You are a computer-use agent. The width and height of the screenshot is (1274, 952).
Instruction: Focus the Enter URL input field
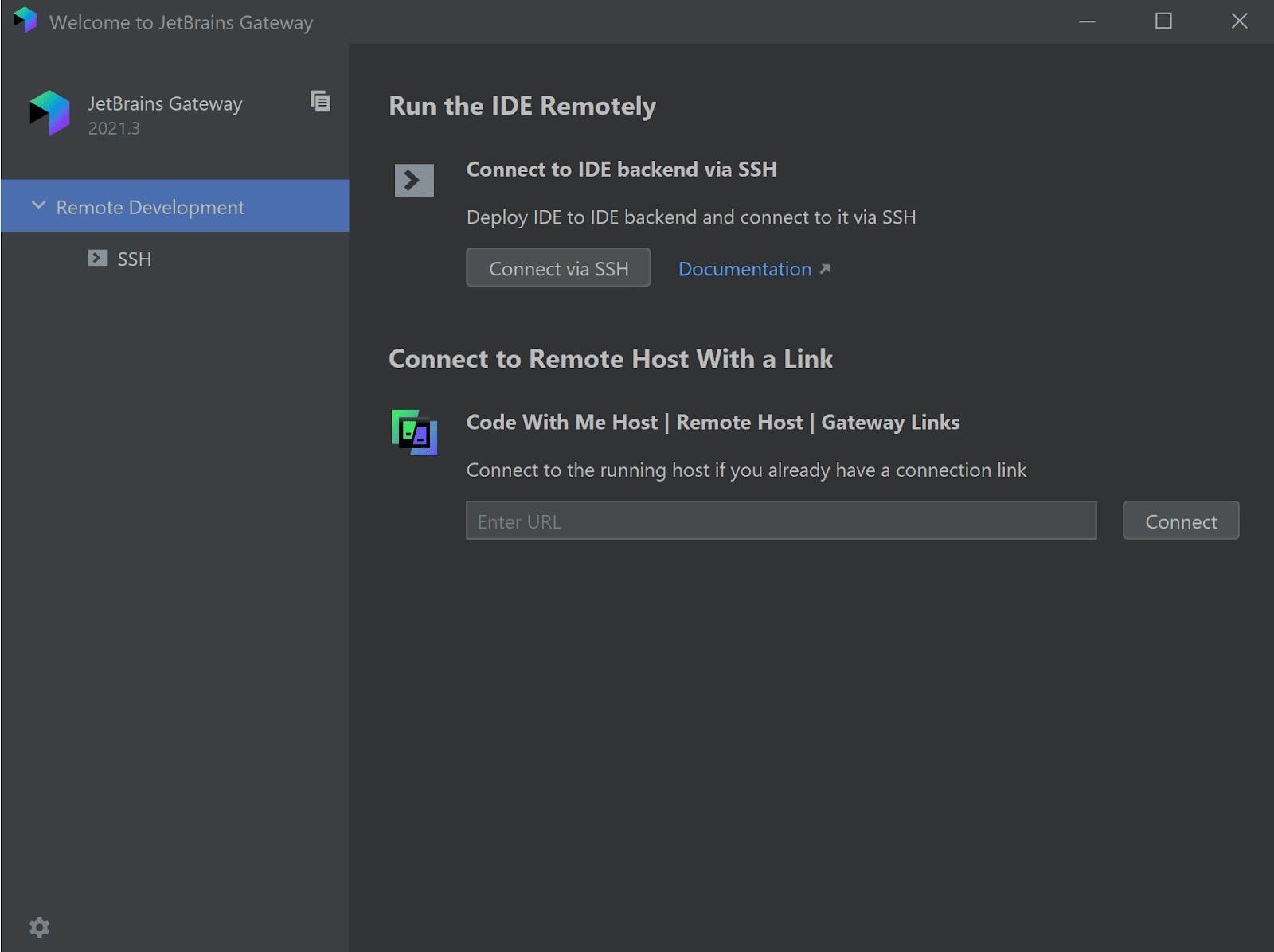781,521
